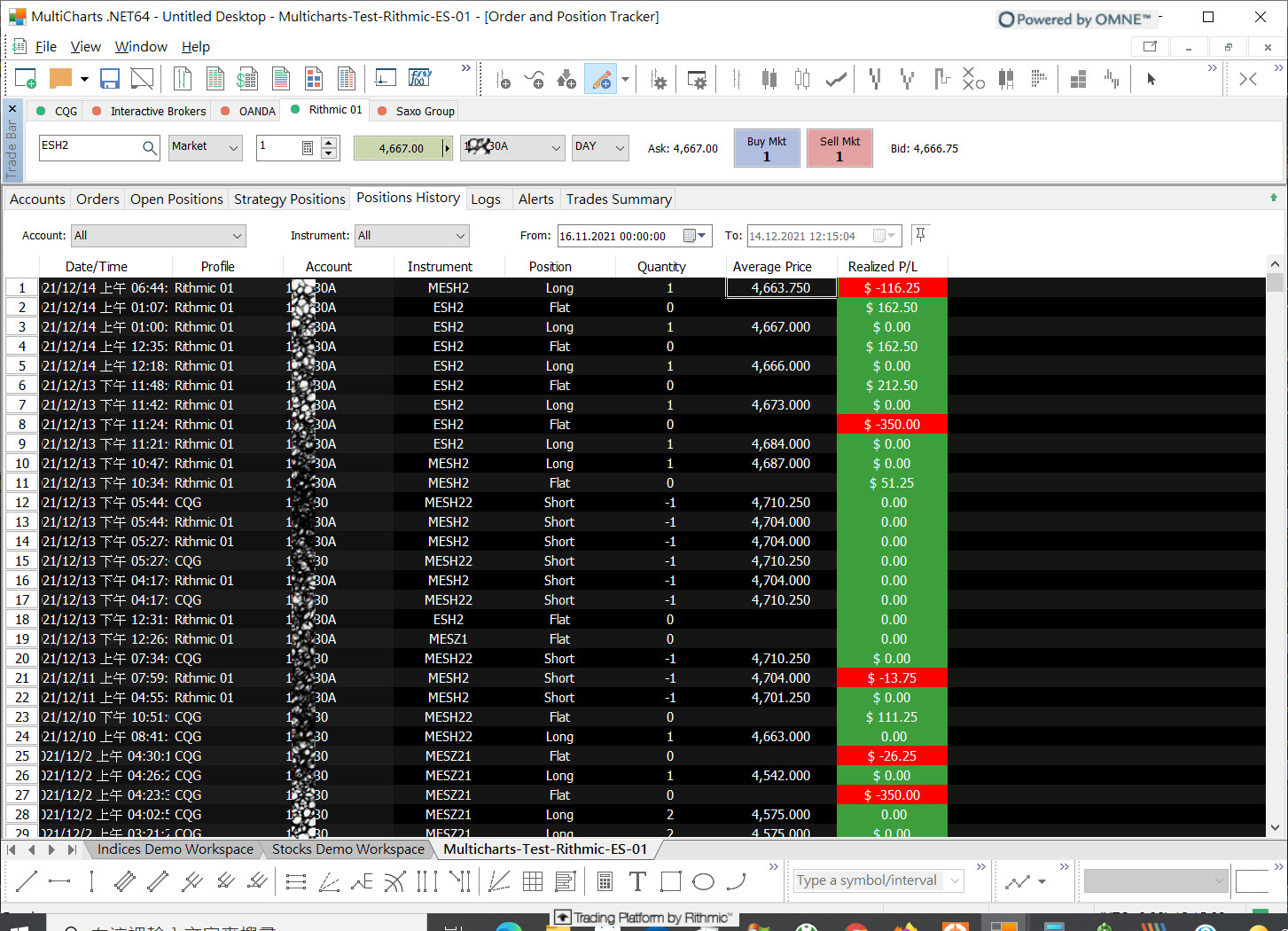The width and height of the screenshot is (1288, 931).
Task: Switch to the Stocks Demo Workspace tab
Action: pos(347,849)
